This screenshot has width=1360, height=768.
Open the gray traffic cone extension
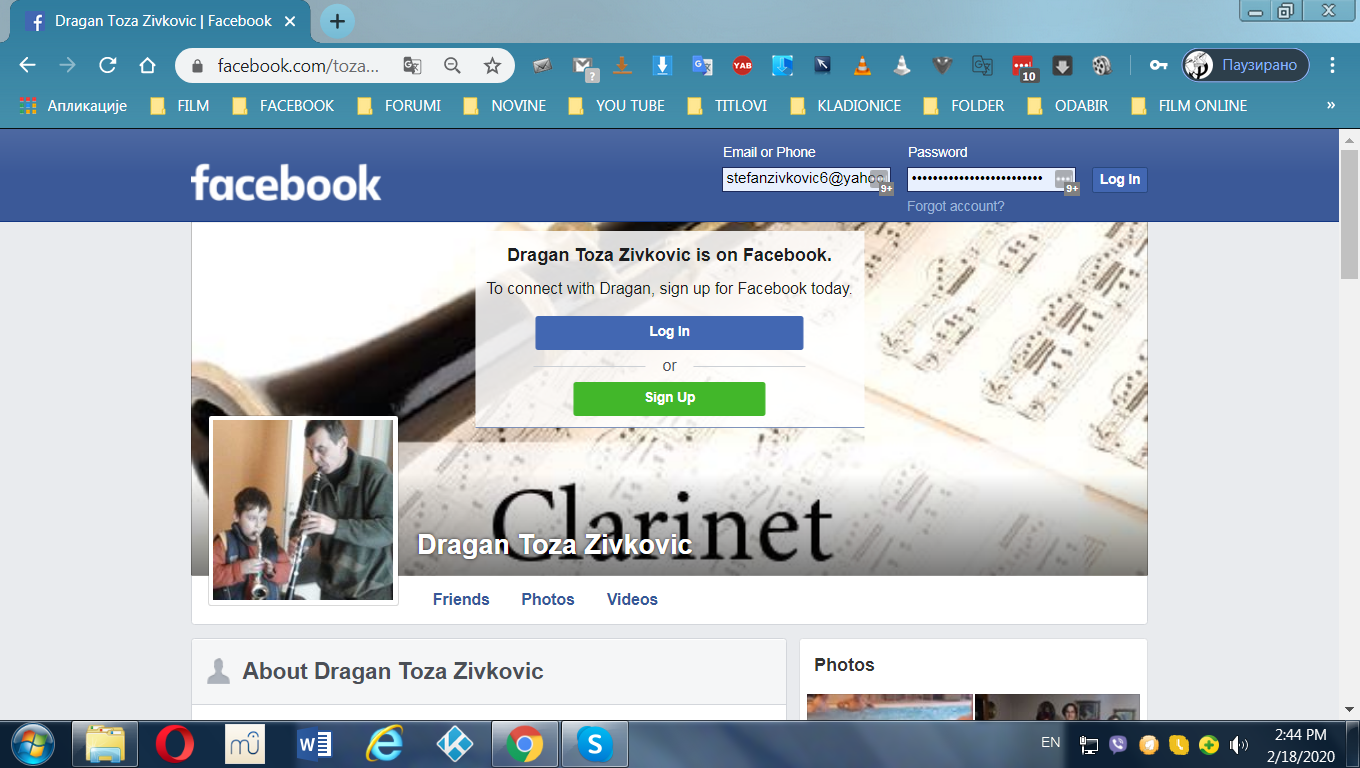[901, 66]
